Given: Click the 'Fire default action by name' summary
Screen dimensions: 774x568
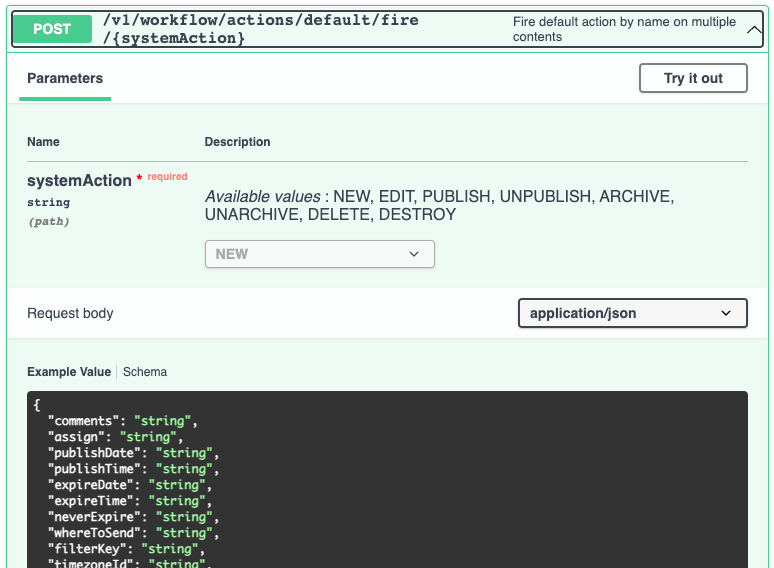Looking at the screenshot, I should coord(624,29).
